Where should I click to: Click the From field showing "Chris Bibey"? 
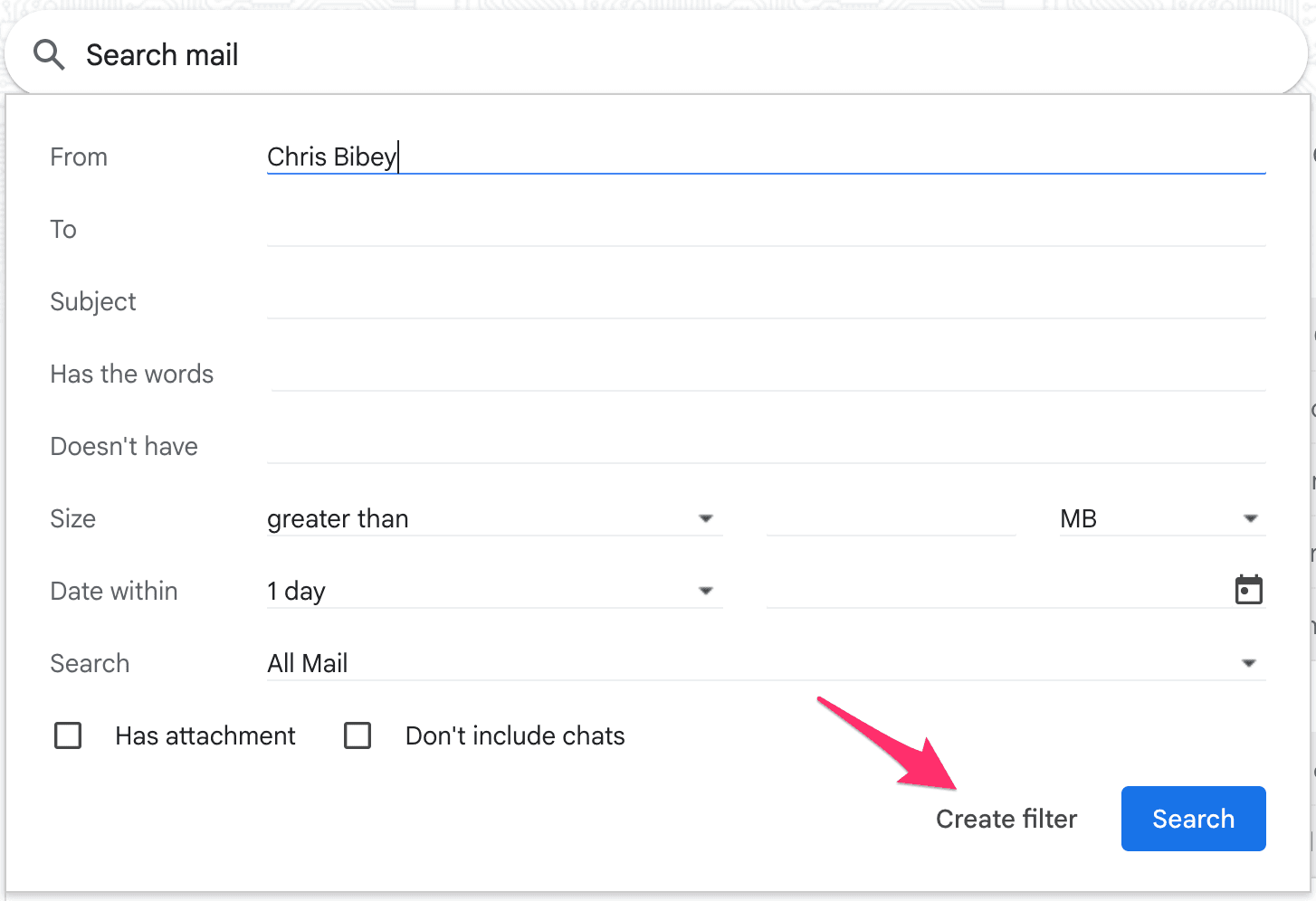(x=766, y=156)
